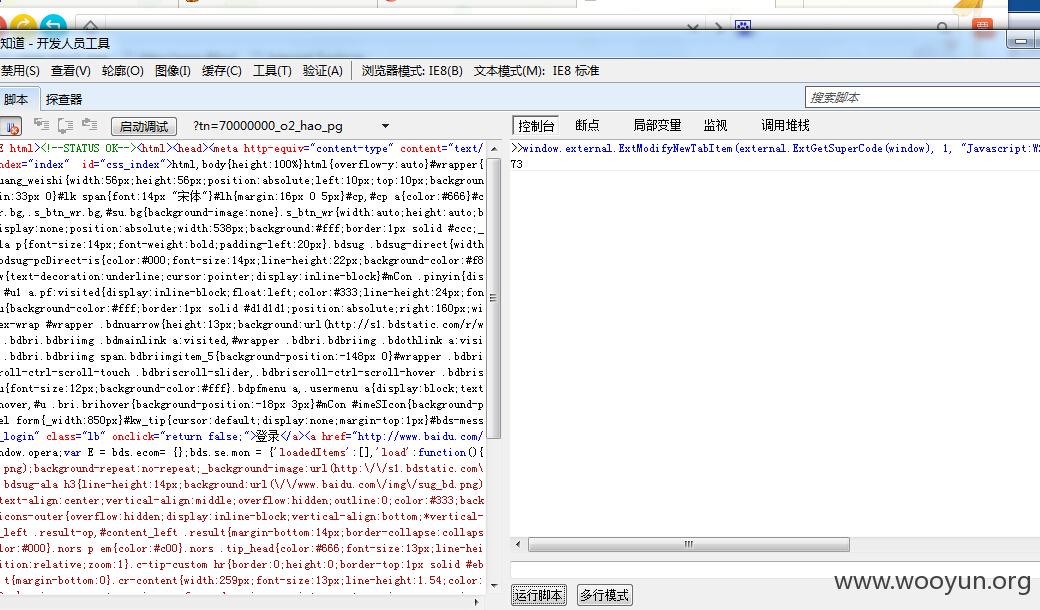Open the 查看(V) menu

tap(70, 71)
